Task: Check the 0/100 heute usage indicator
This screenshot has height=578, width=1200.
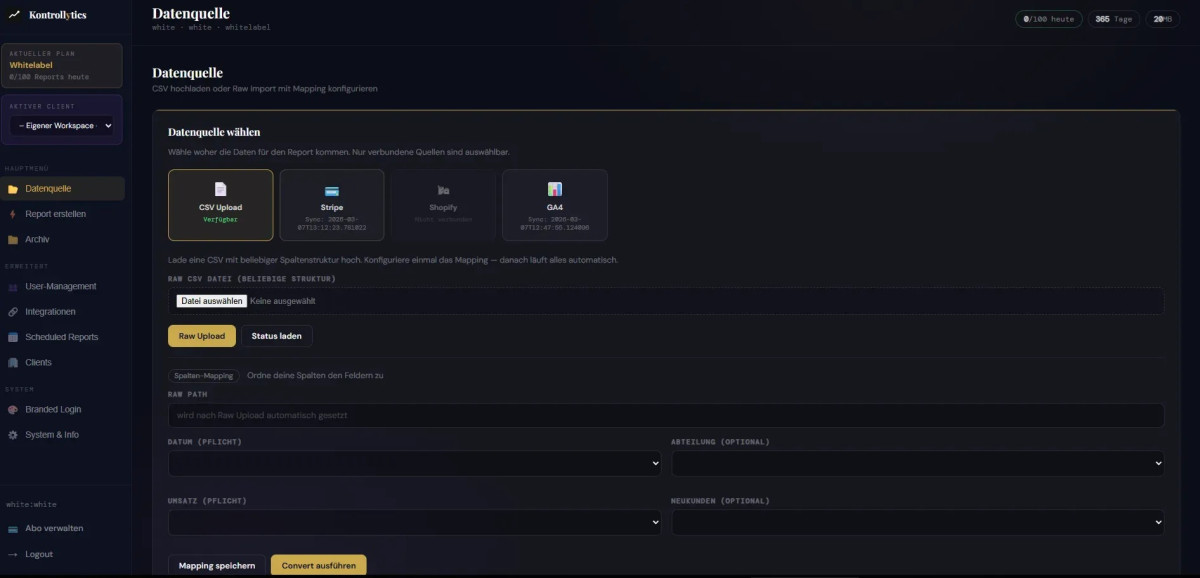Action: pos(1048,17)
